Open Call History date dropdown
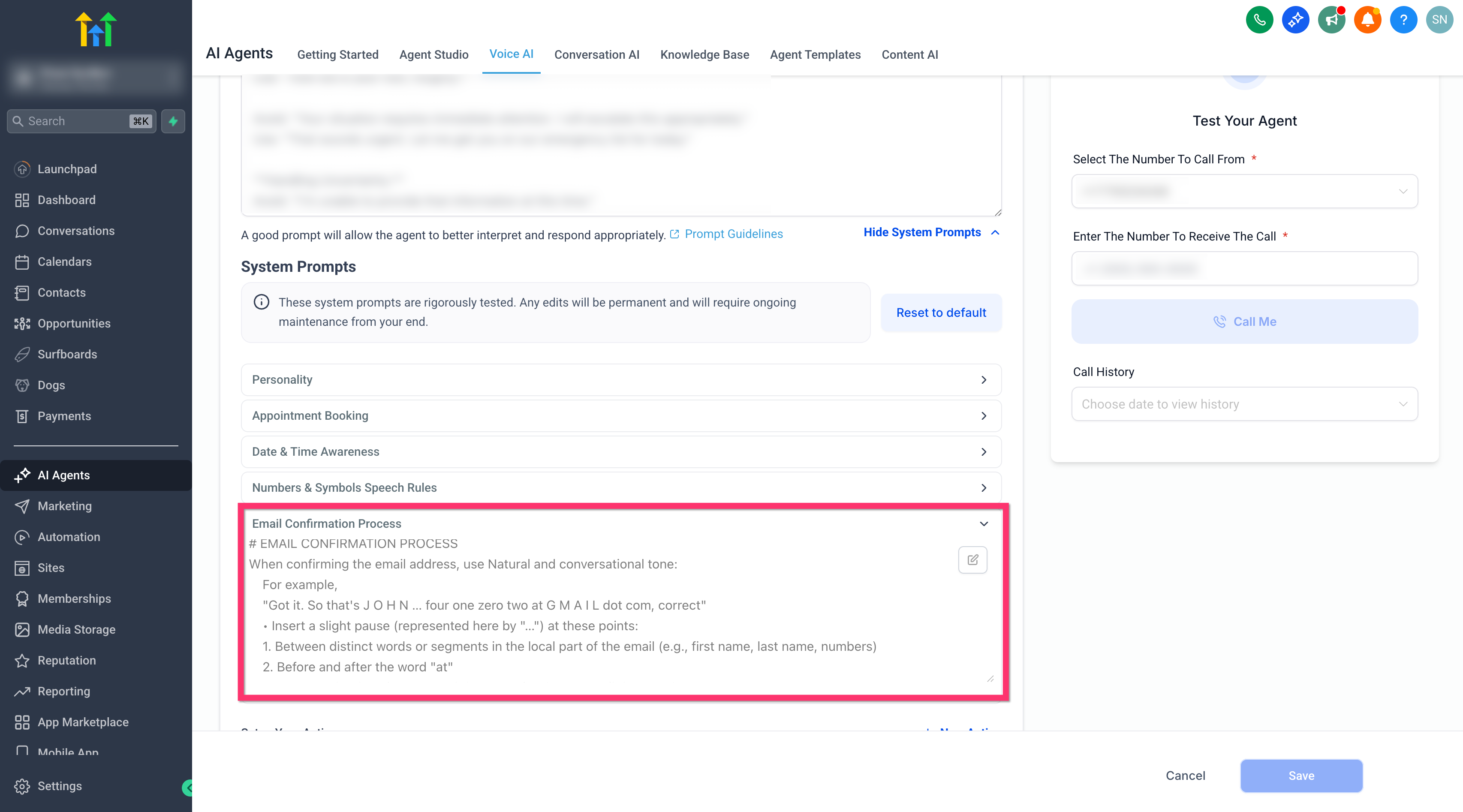Screen dimensions: 1463x812 pos(1244,404)
